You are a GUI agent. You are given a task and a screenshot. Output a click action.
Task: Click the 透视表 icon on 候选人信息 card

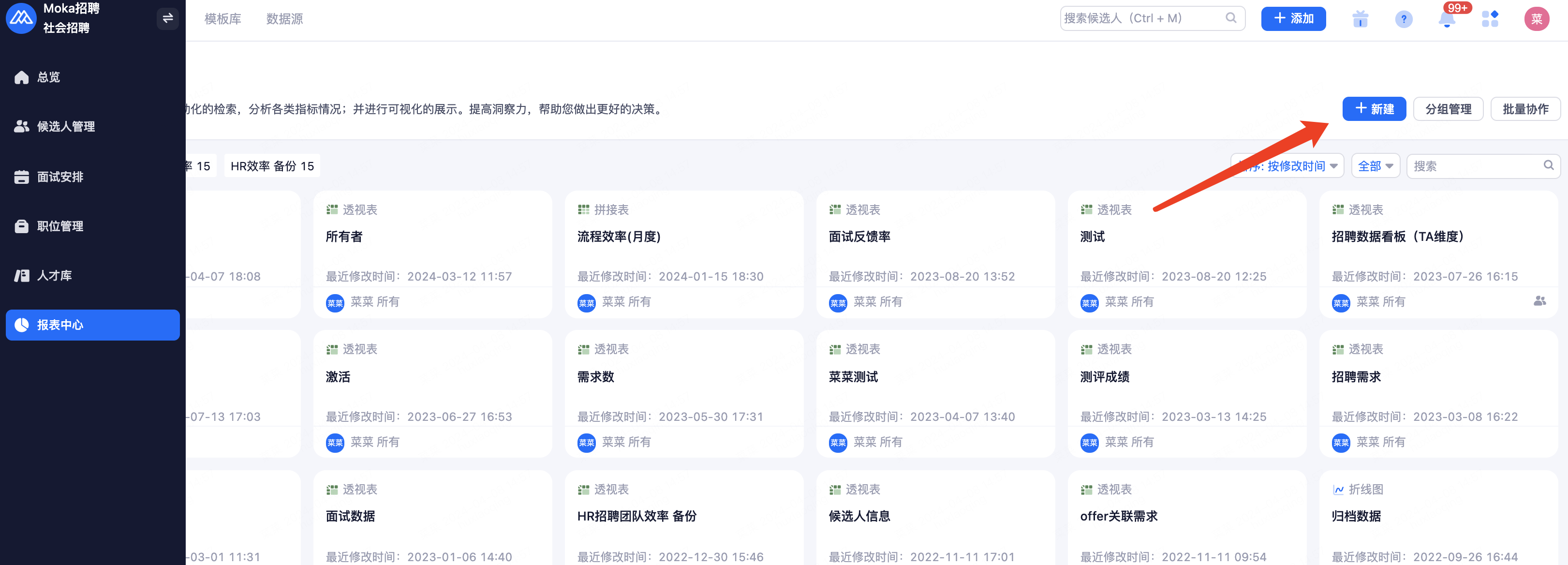(834, 490)
